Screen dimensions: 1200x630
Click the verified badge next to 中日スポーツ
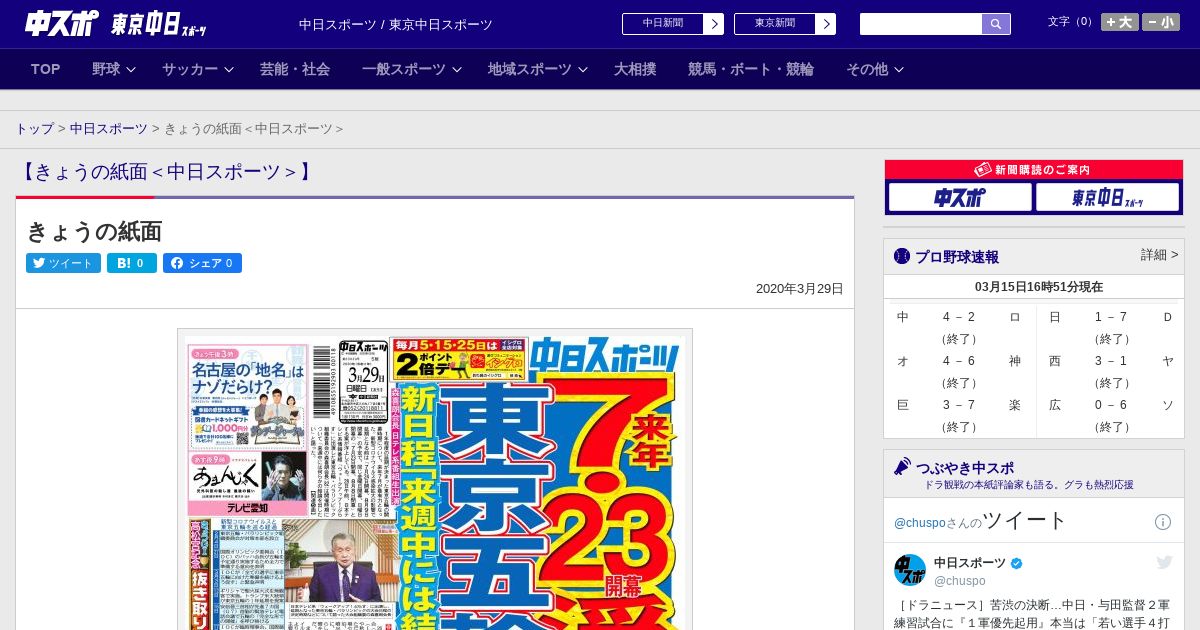coord(1017,564)
